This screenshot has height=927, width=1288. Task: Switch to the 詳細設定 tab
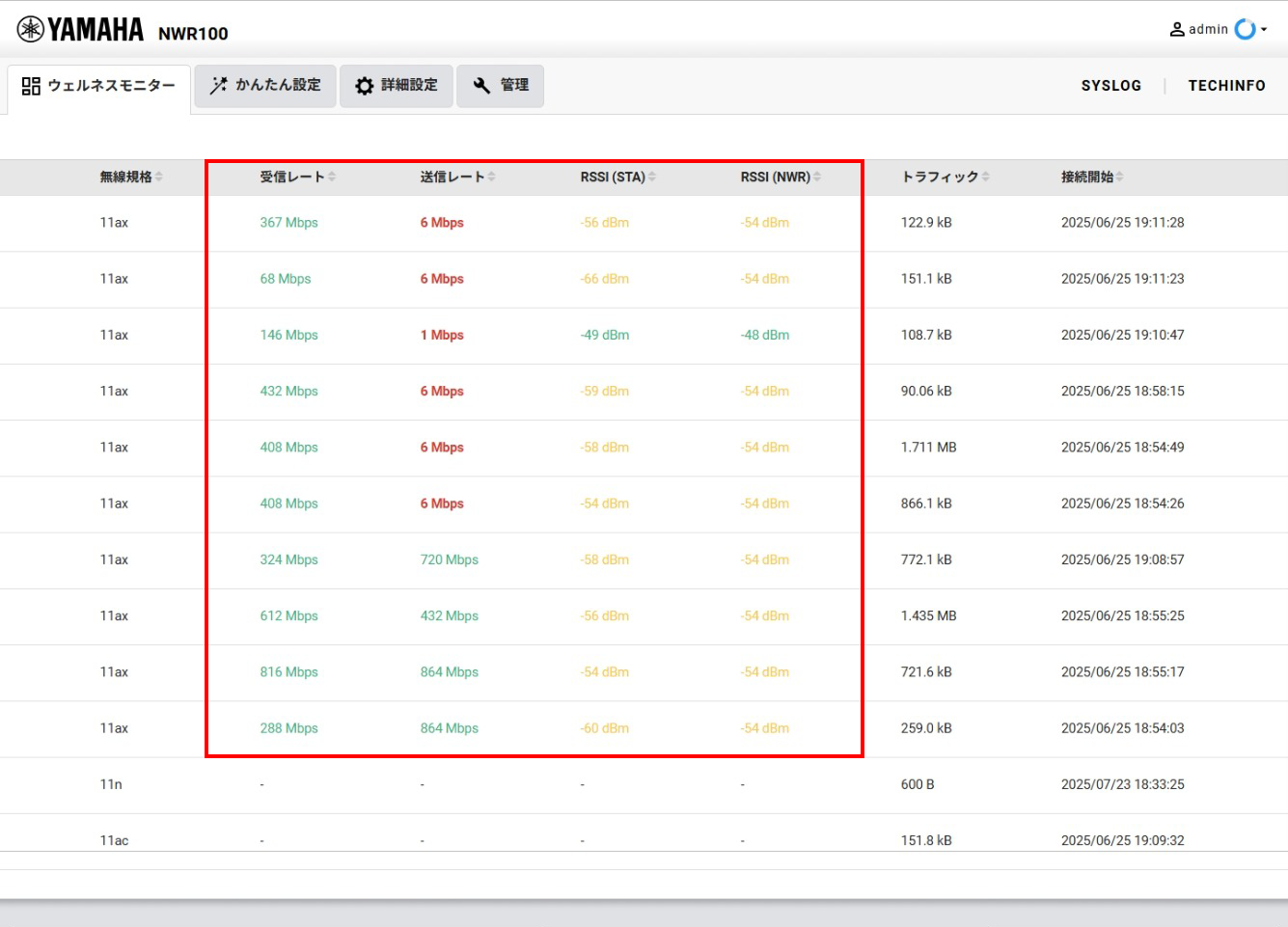coord(397,86)
